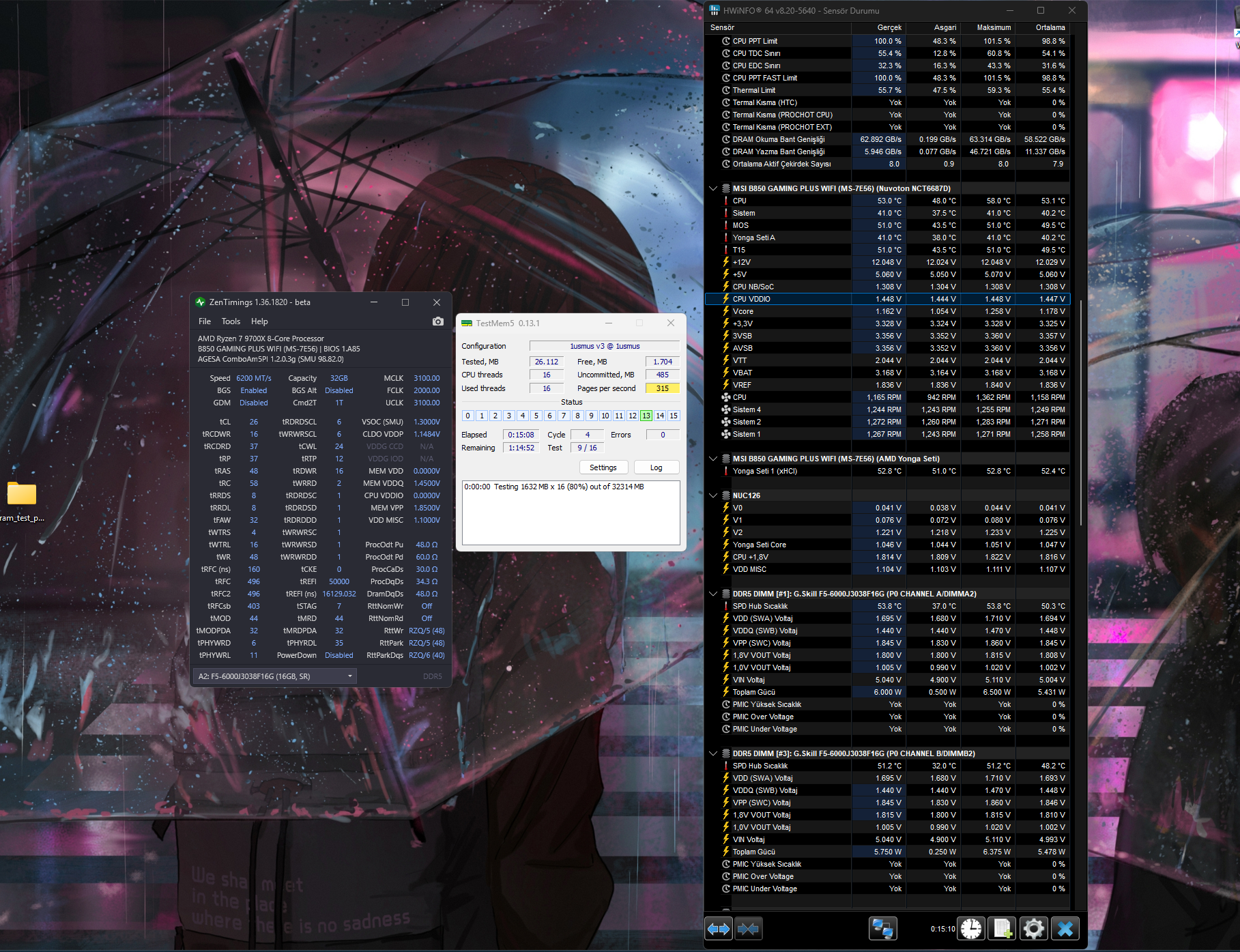Click the lightning icon beside VBAT

click(x=726, y=373)
